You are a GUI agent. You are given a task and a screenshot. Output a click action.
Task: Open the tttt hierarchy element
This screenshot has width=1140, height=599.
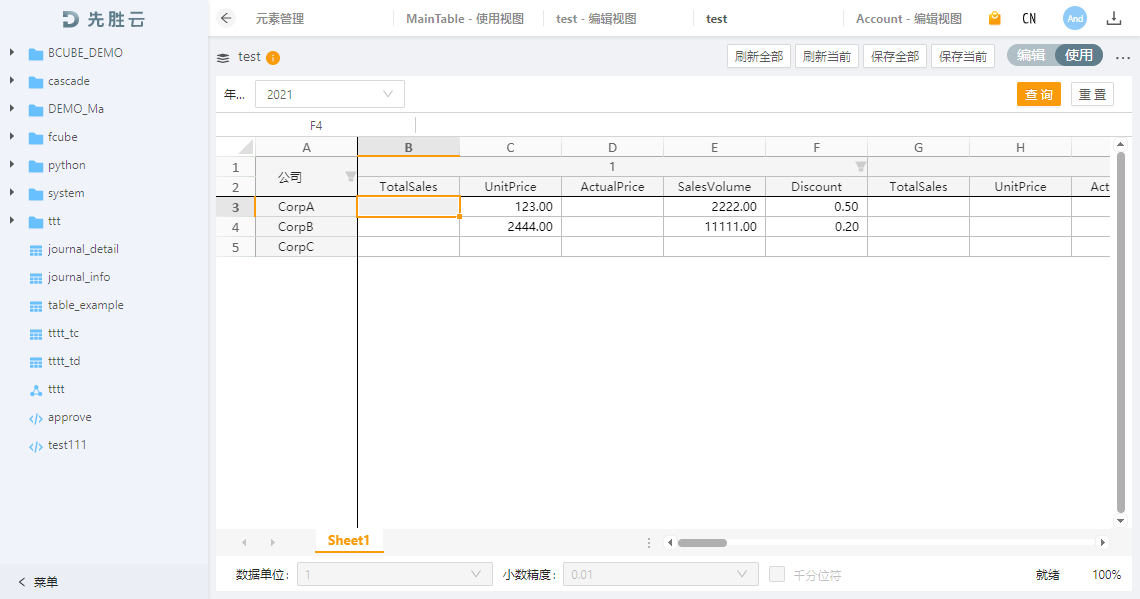click(x=56, y=389)
